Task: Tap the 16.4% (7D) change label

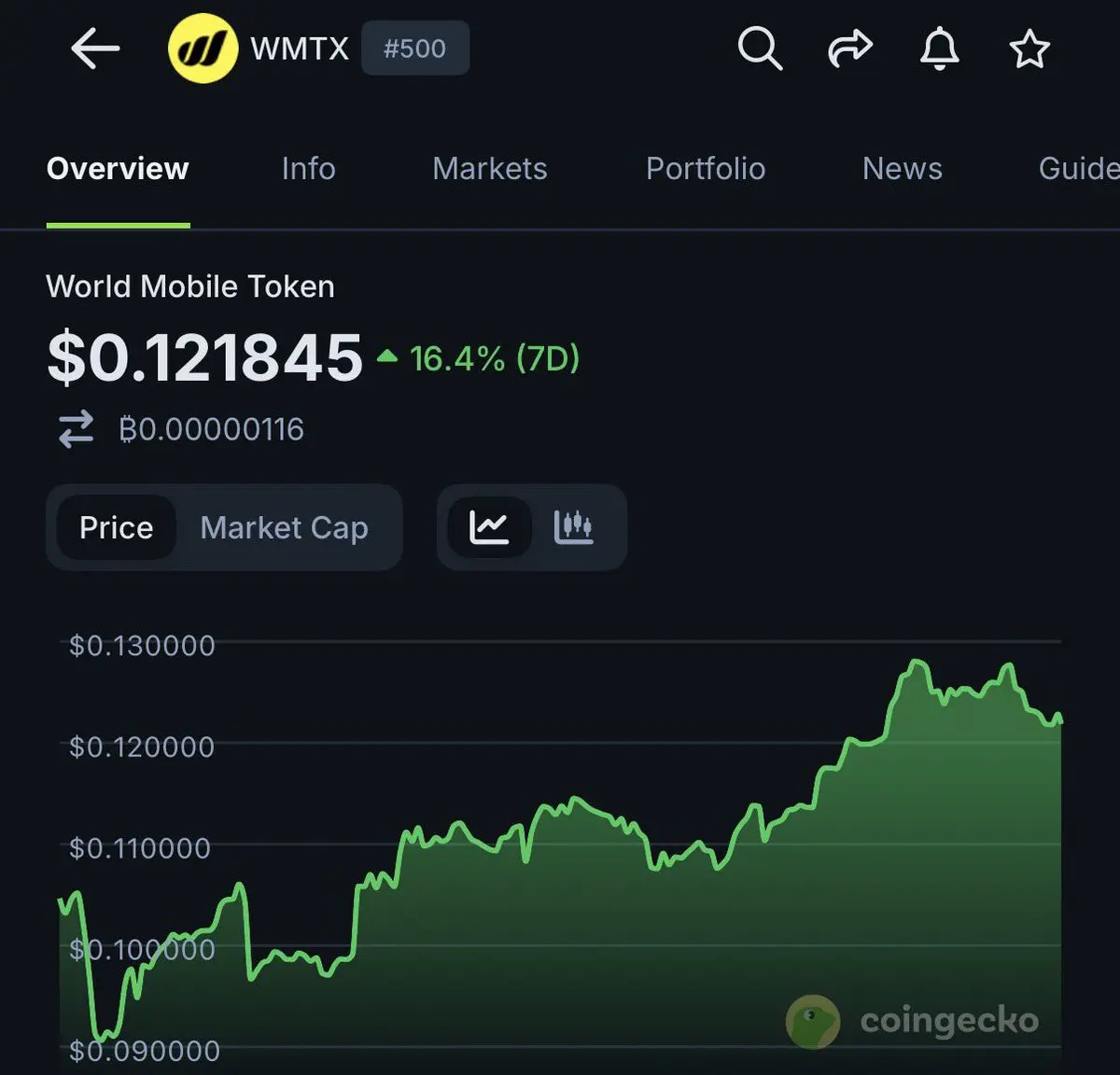Action: point(494,359)
